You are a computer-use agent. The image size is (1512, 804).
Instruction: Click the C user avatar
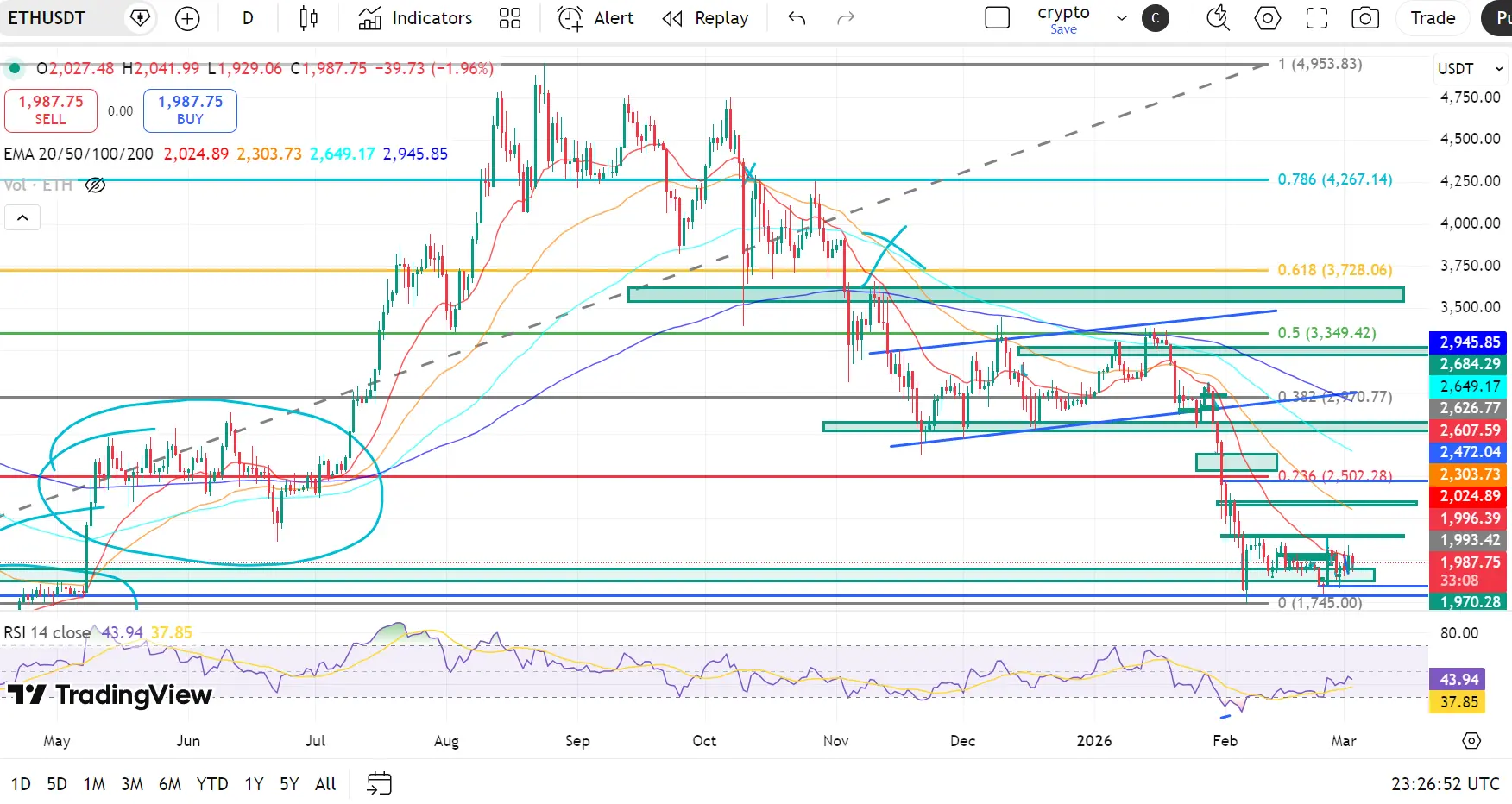point(1156,18)
